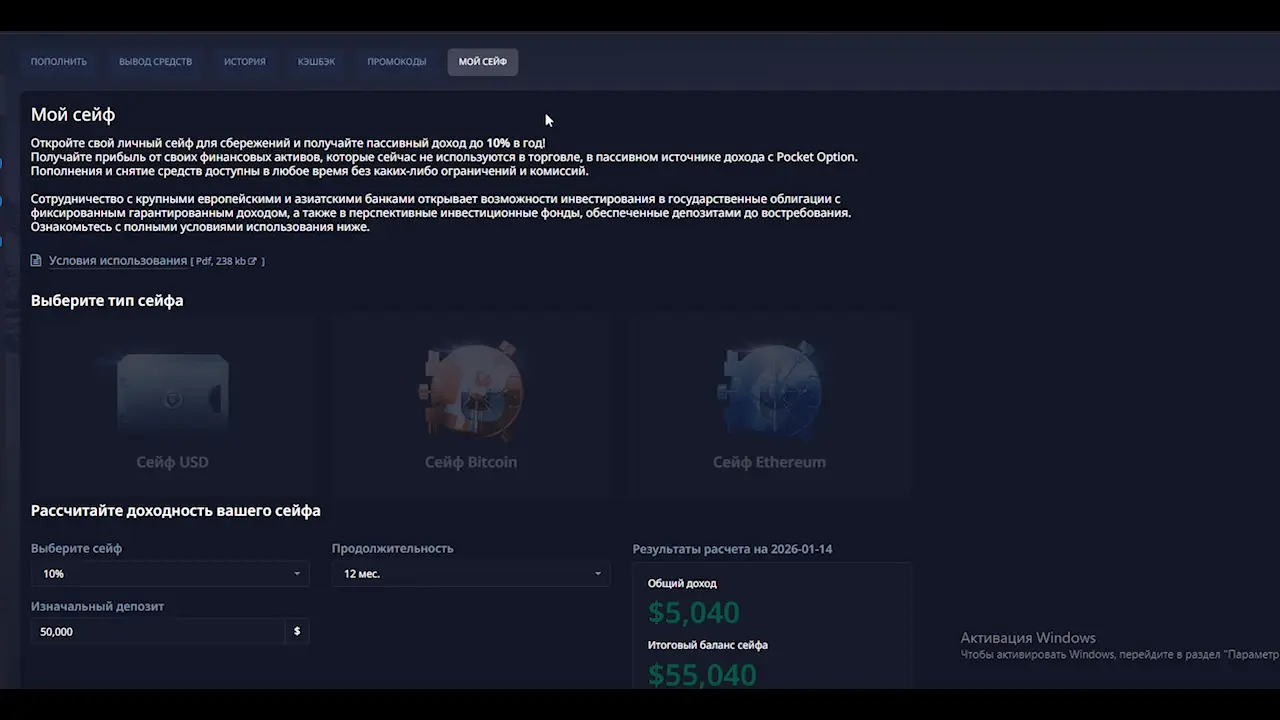Click the document icon beside Условия использования
This screenshot has width=1280, height=720.
click(37, 261)
